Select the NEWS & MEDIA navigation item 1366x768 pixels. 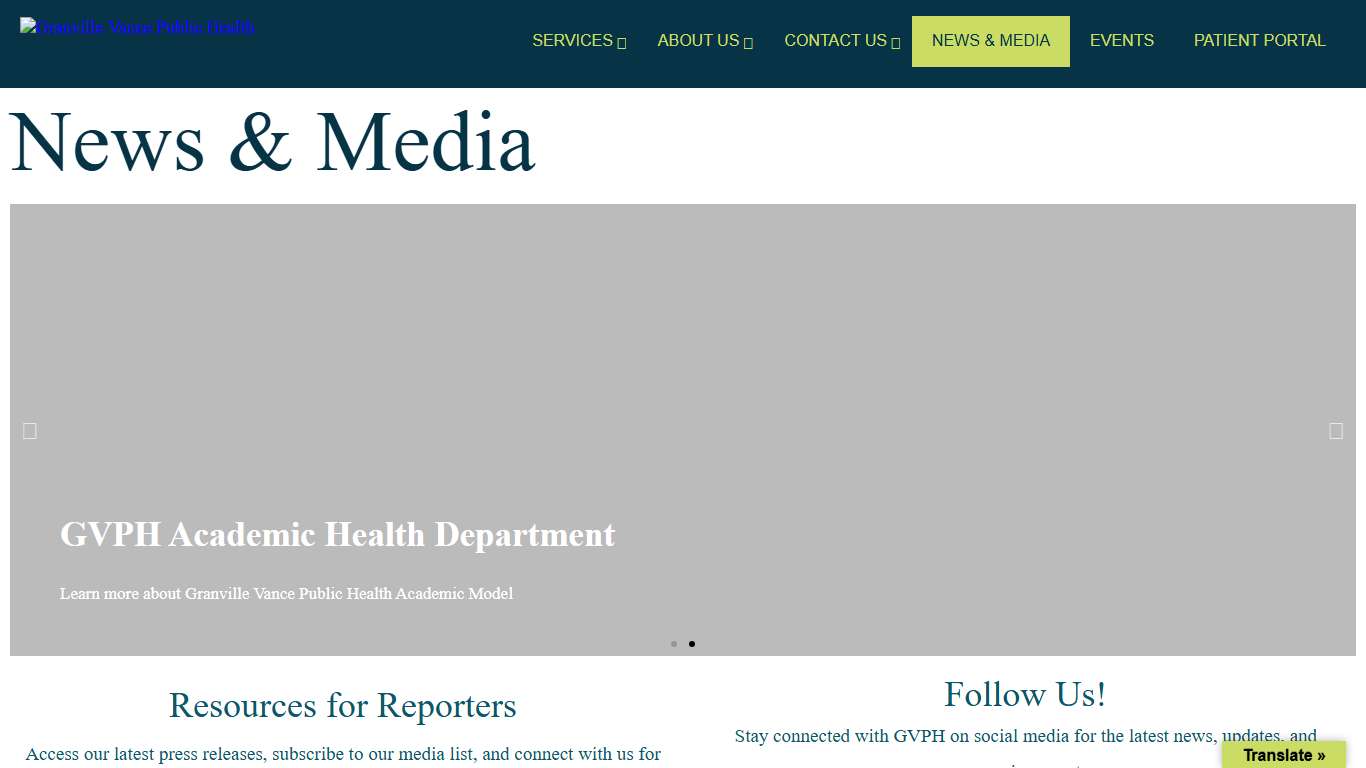[991, 41]
